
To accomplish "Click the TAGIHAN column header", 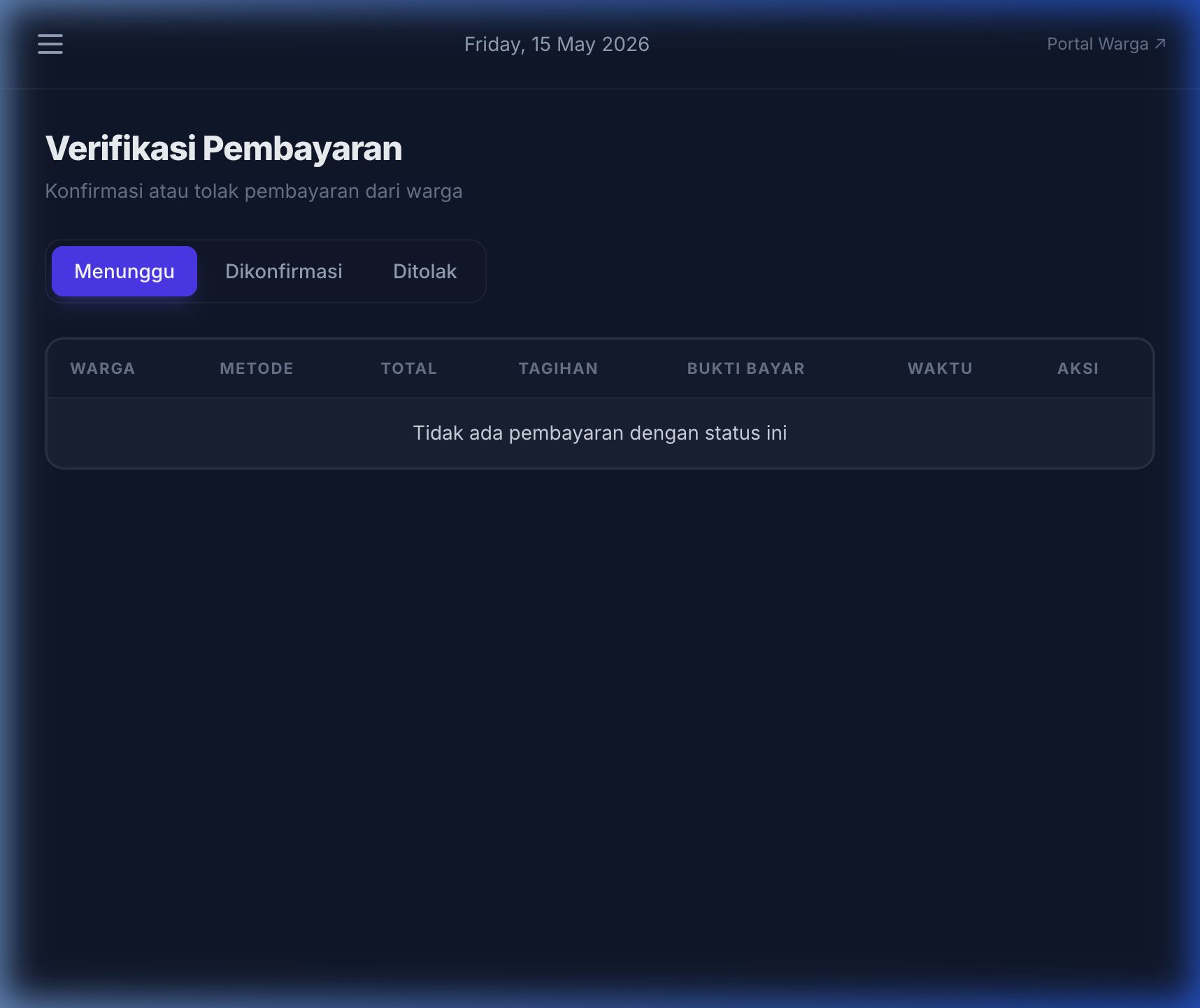I will [558, 368].
